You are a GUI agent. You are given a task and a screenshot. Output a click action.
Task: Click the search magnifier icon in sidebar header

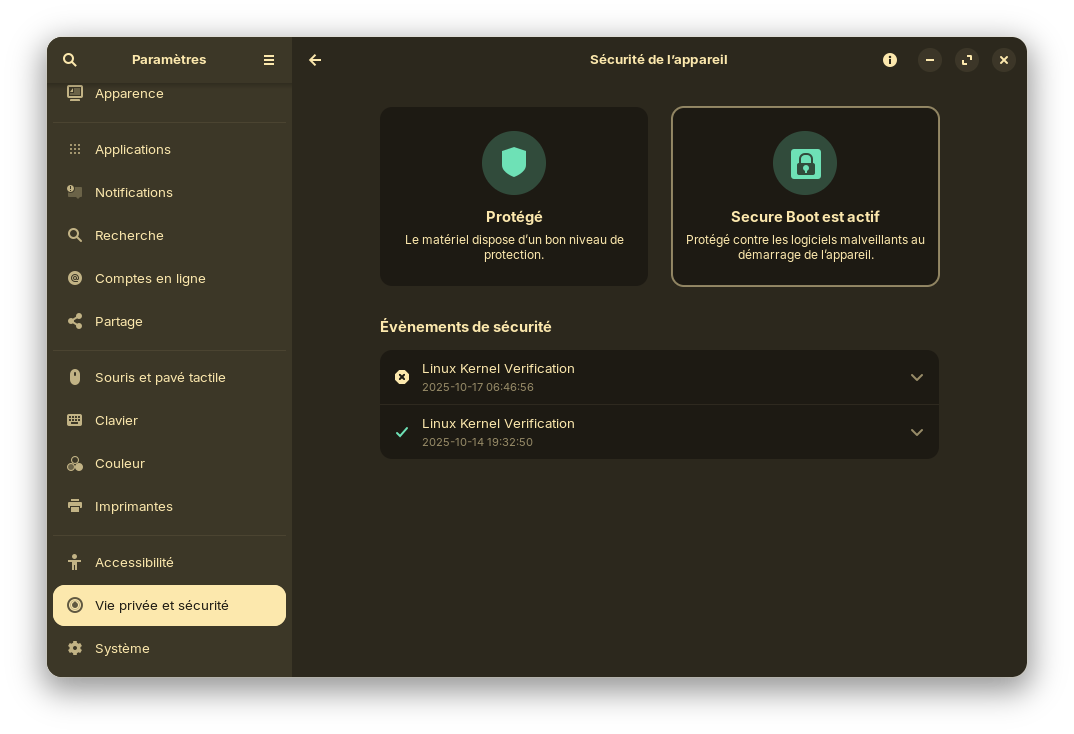pos(70,60)
